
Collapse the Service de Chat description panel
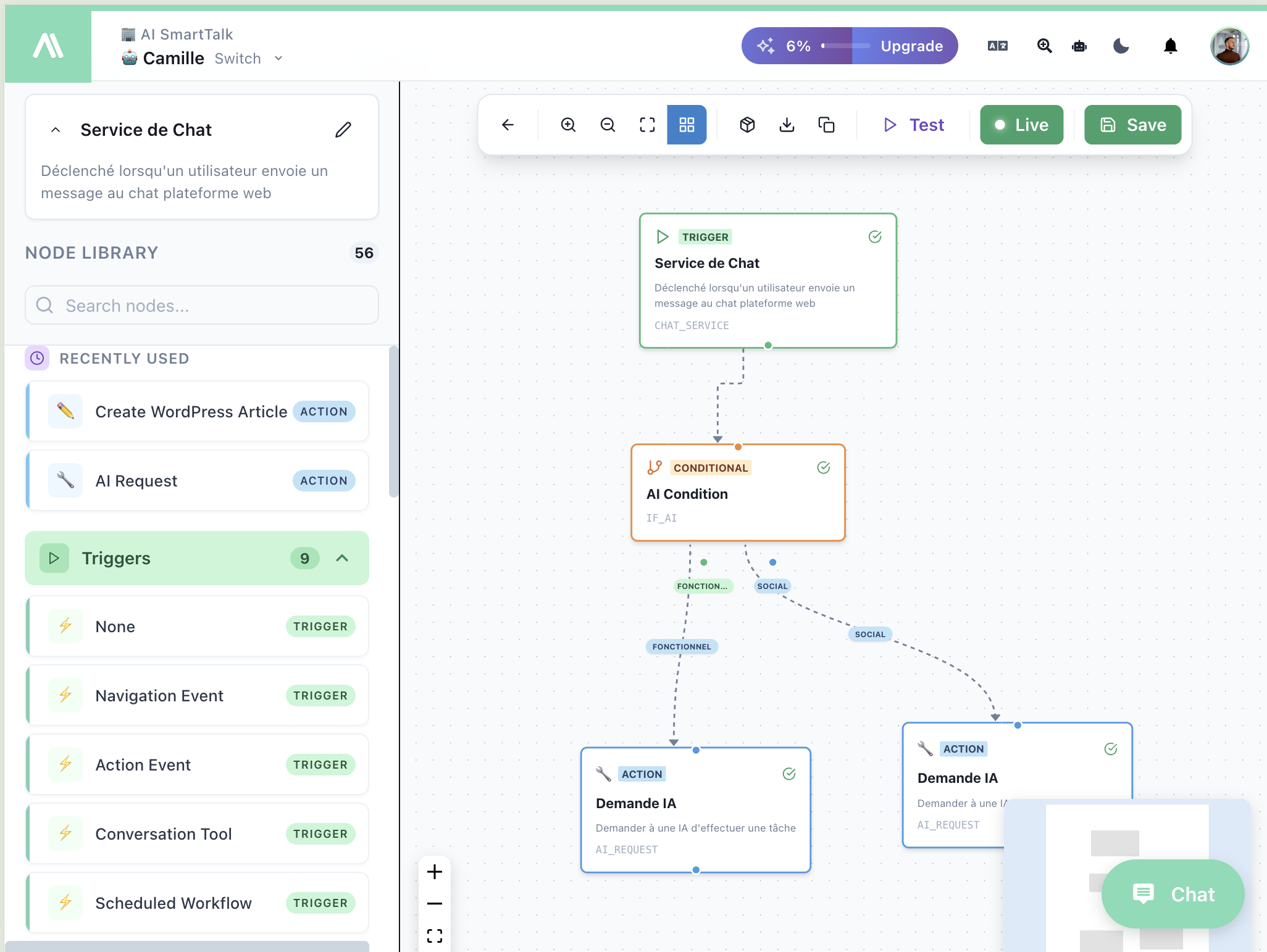(56, 130)
